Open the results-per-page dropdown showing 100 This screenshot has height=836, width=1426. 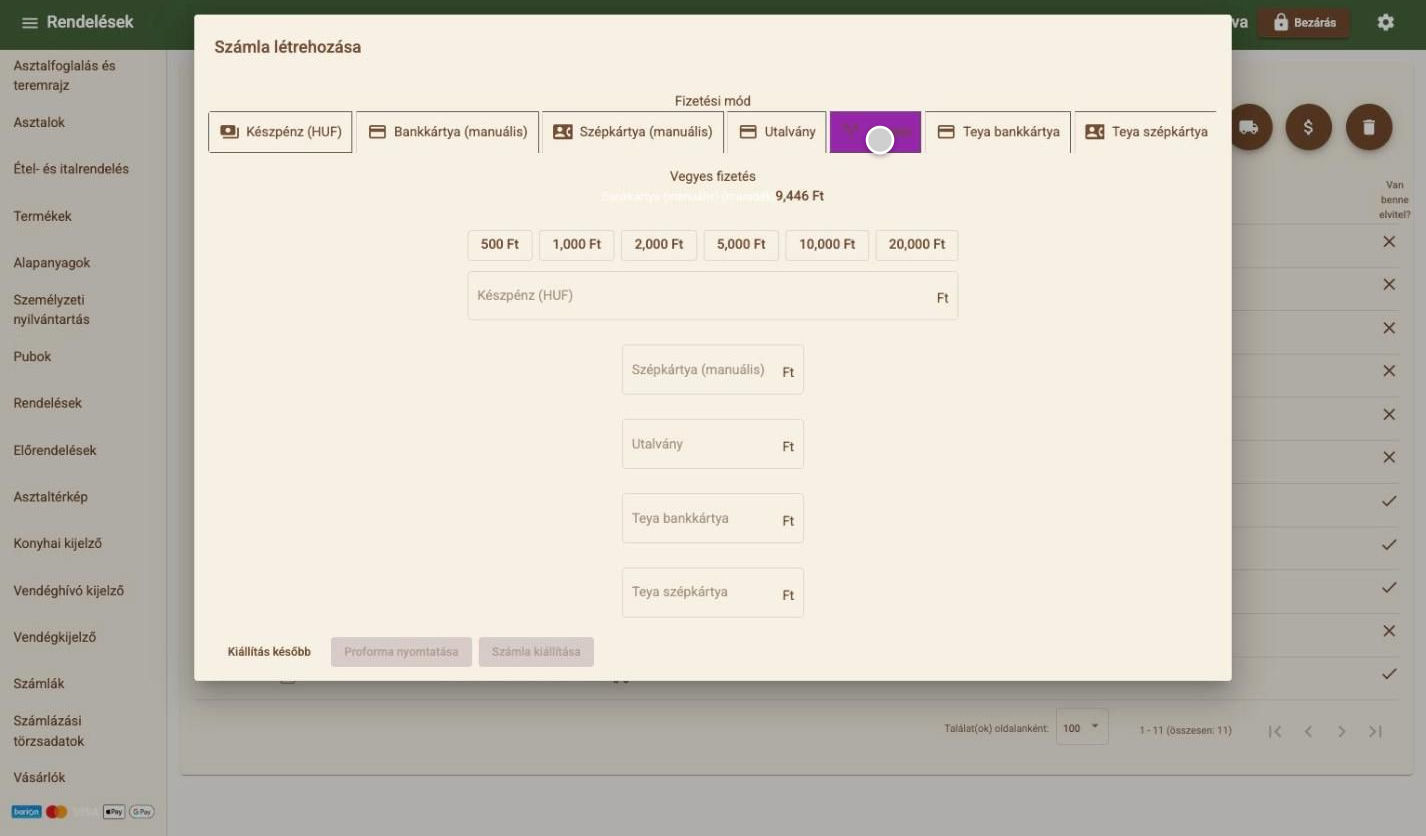pos(1082,728)
